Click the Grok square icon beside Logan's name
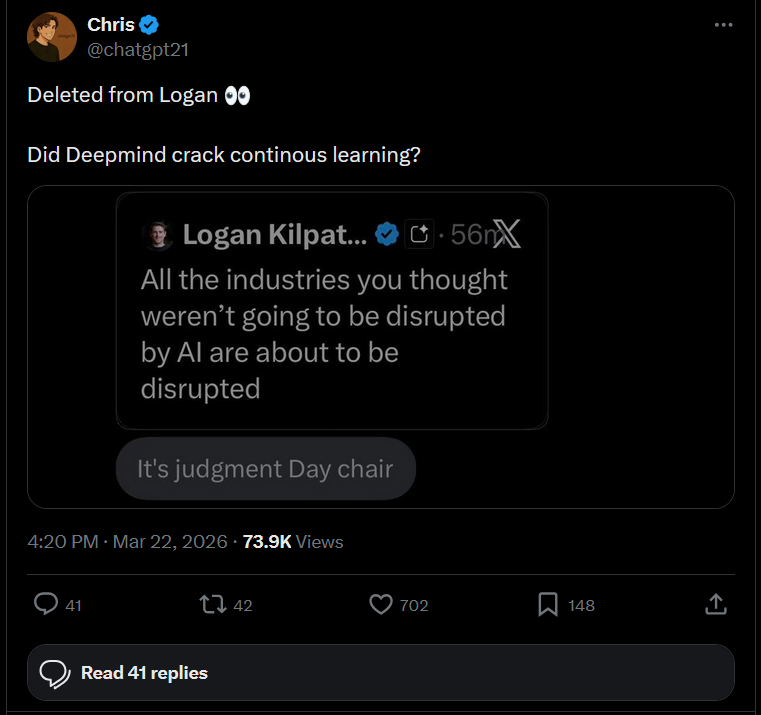 pos(419,234)
